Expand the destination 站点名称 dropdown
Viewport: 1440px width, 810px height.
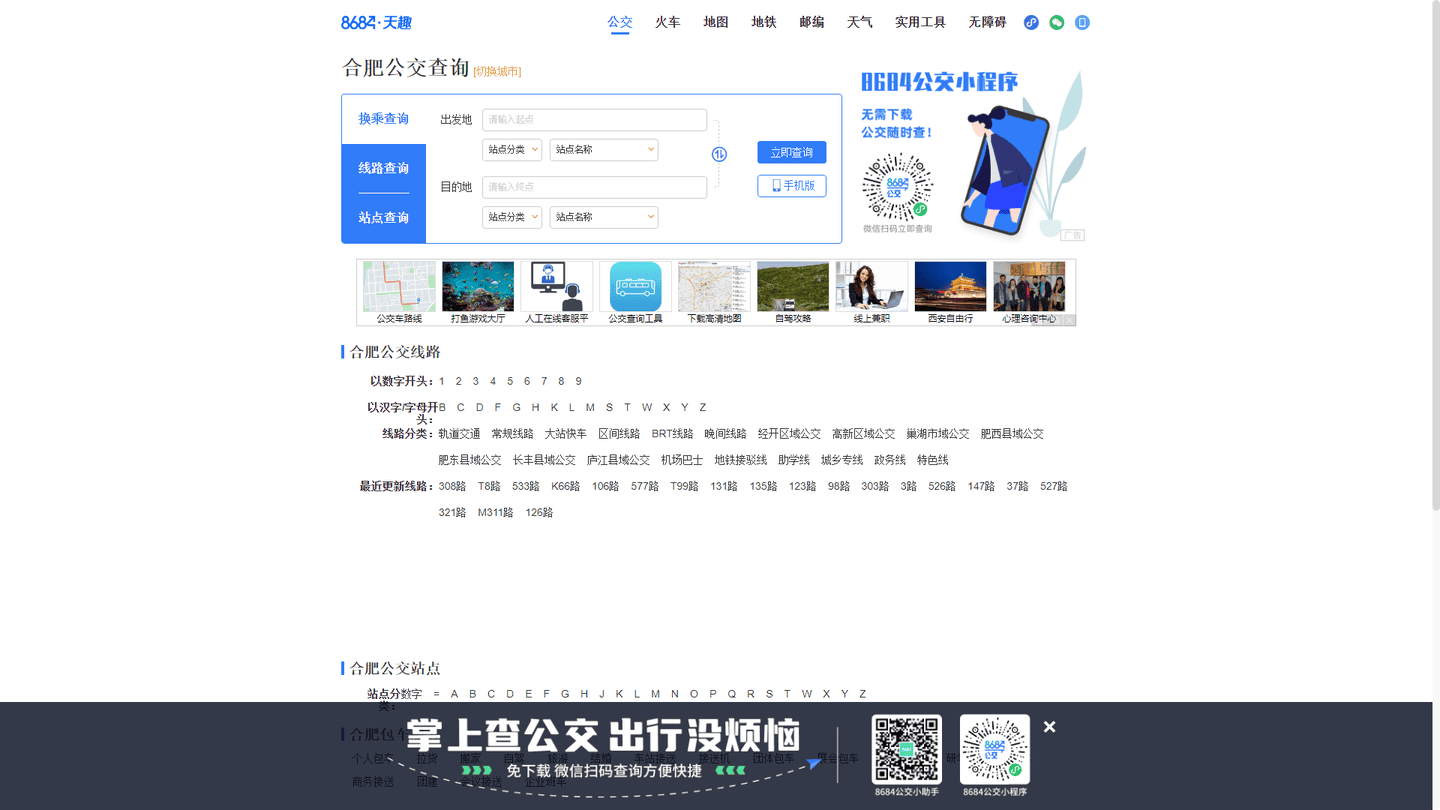tap(604, 217)
